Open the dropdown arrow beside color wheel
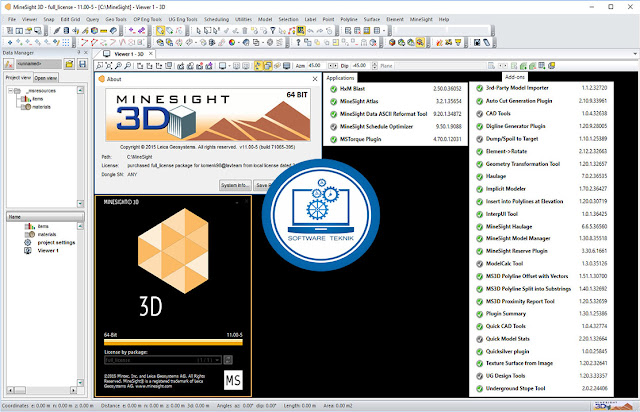 pos(238,42)
